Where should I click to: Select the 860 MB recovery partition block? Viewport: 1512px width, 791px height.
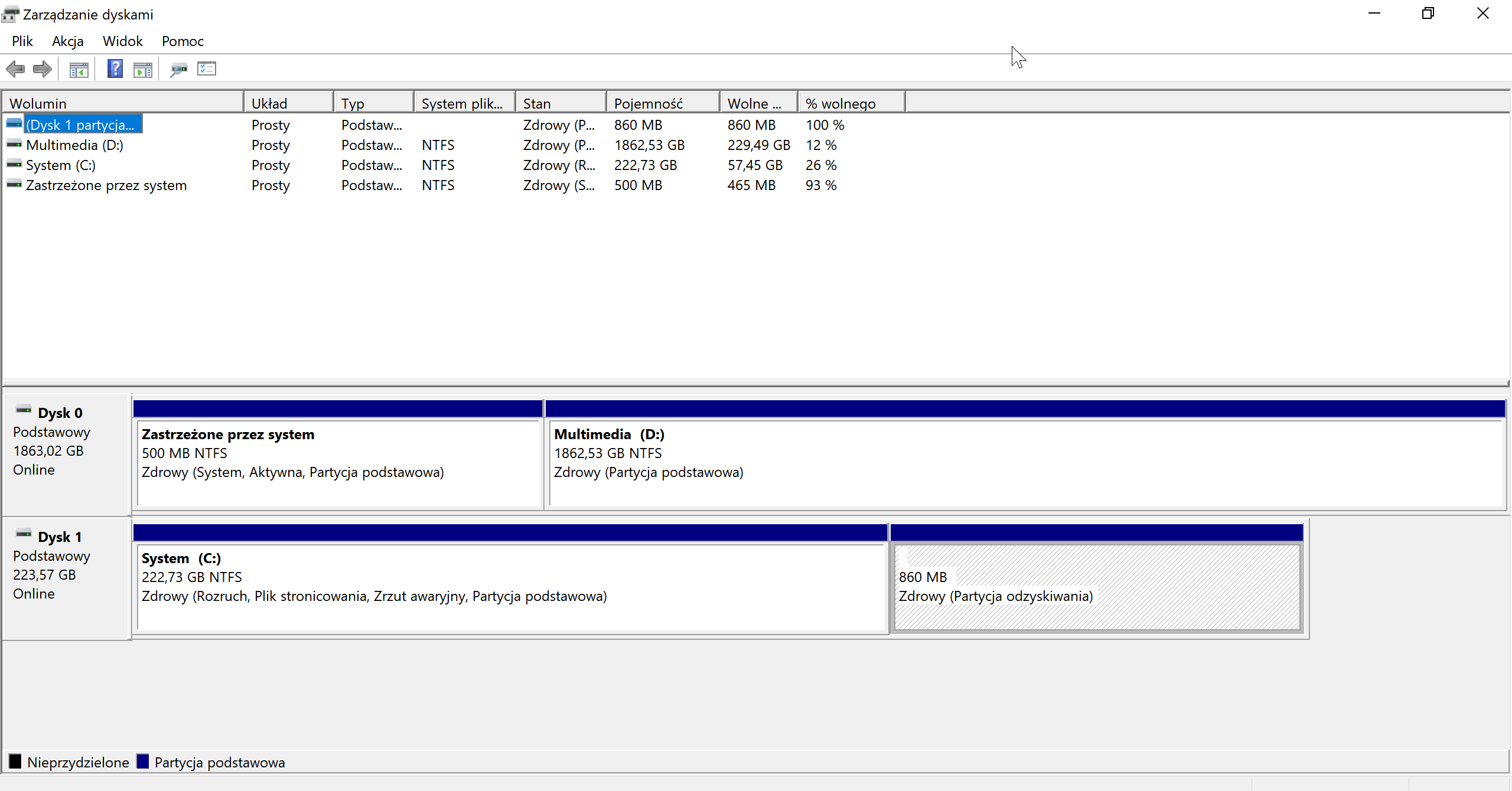coord(1097,587)
